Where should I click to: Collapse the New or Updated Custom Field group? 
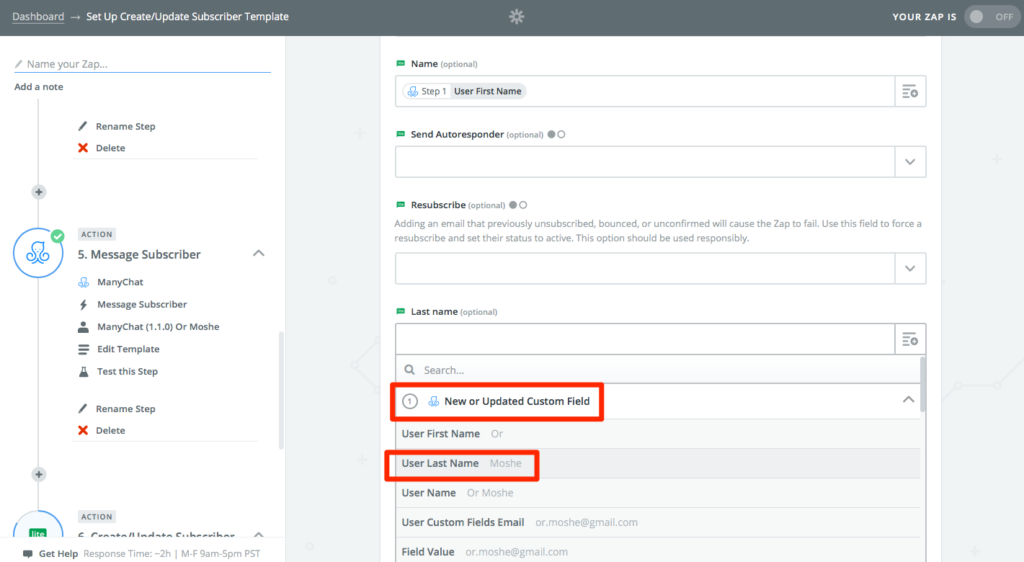click(x=908, y=400)
